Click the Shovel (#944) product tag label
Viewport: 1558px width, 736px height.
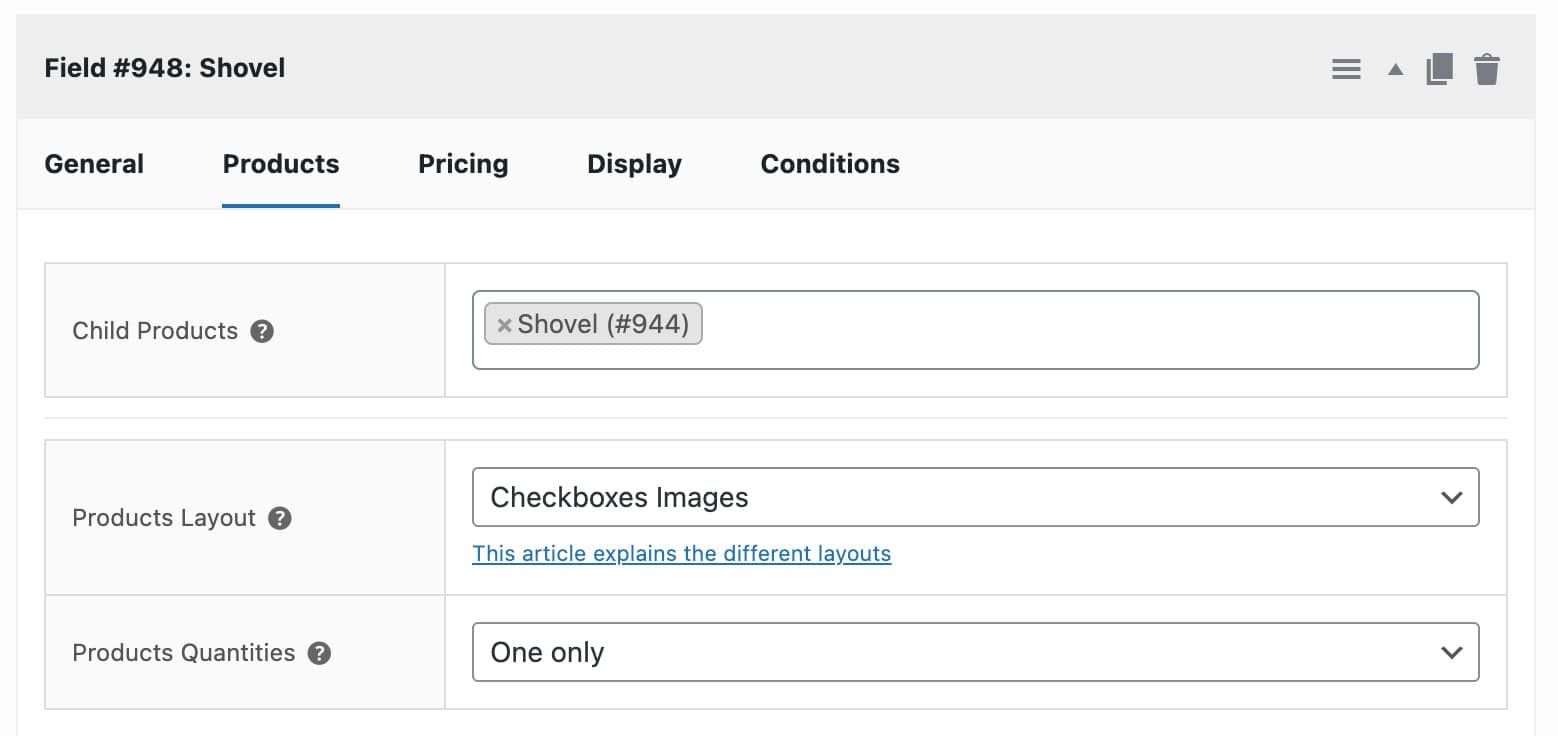click(603, 324)
